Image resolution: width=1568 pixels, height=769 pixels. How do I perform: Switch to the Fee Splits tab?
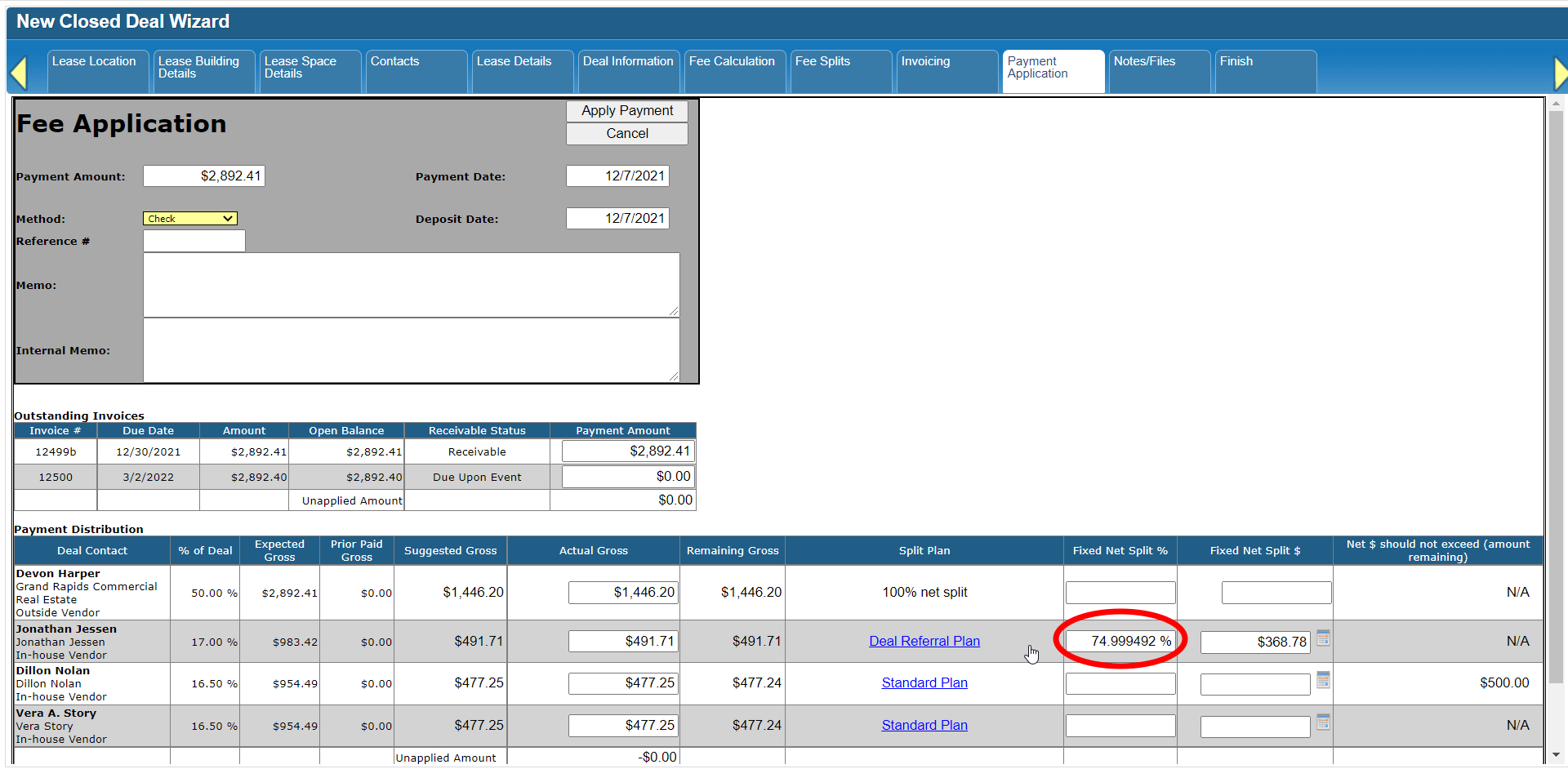(840, 70)
